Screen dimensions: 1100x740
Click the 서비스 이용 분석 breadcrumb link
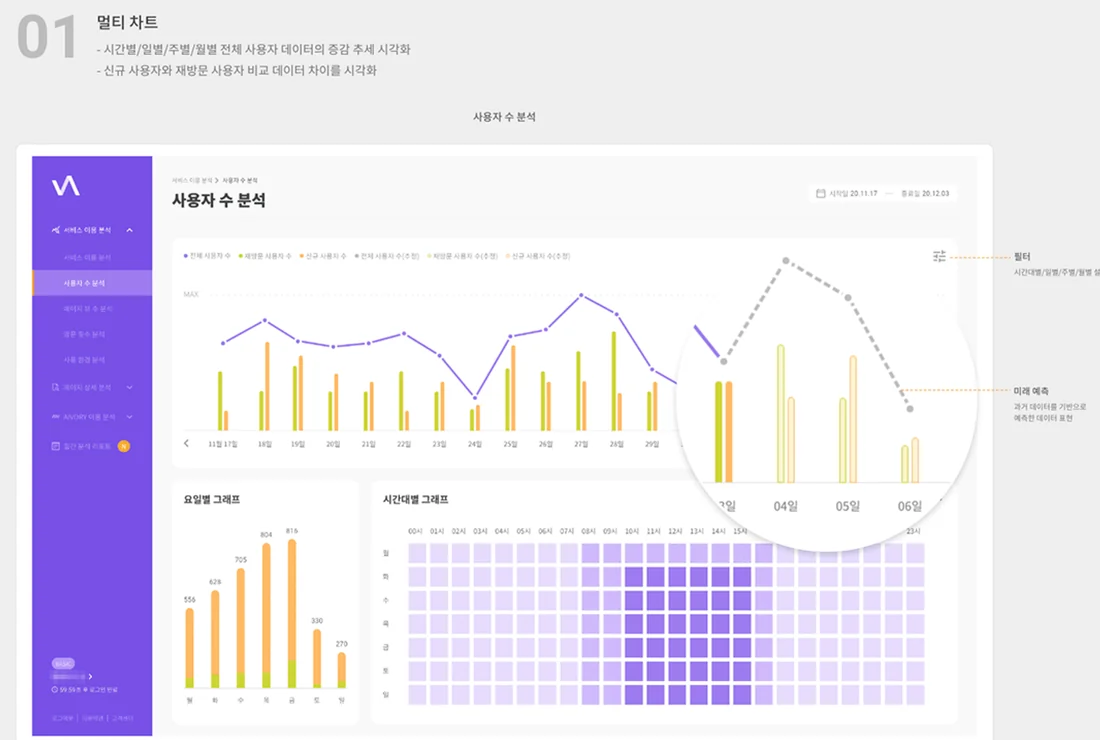click(192, 181)
